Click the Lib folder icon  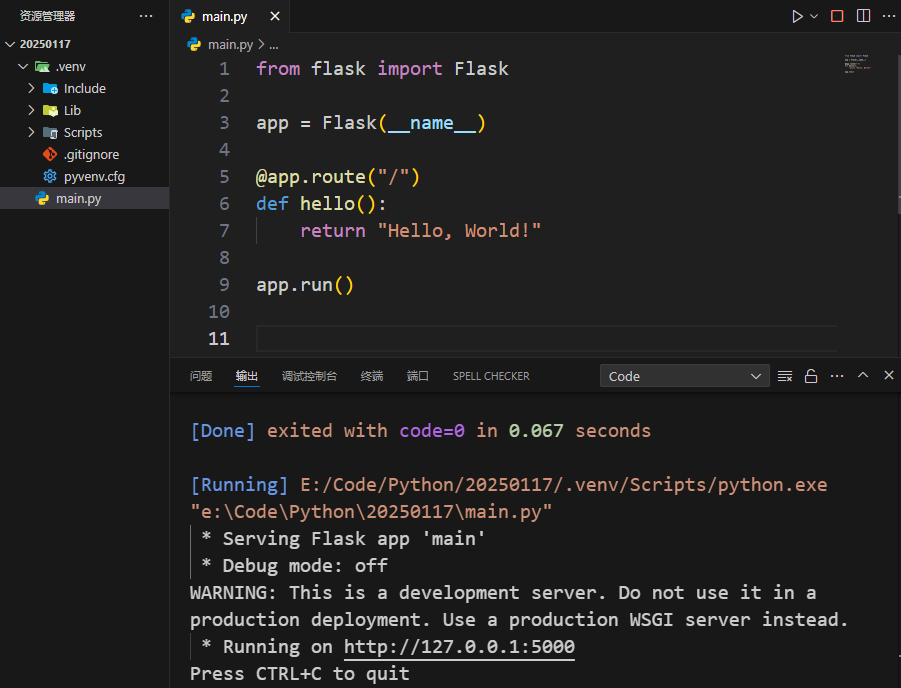[x=51, y=110]
